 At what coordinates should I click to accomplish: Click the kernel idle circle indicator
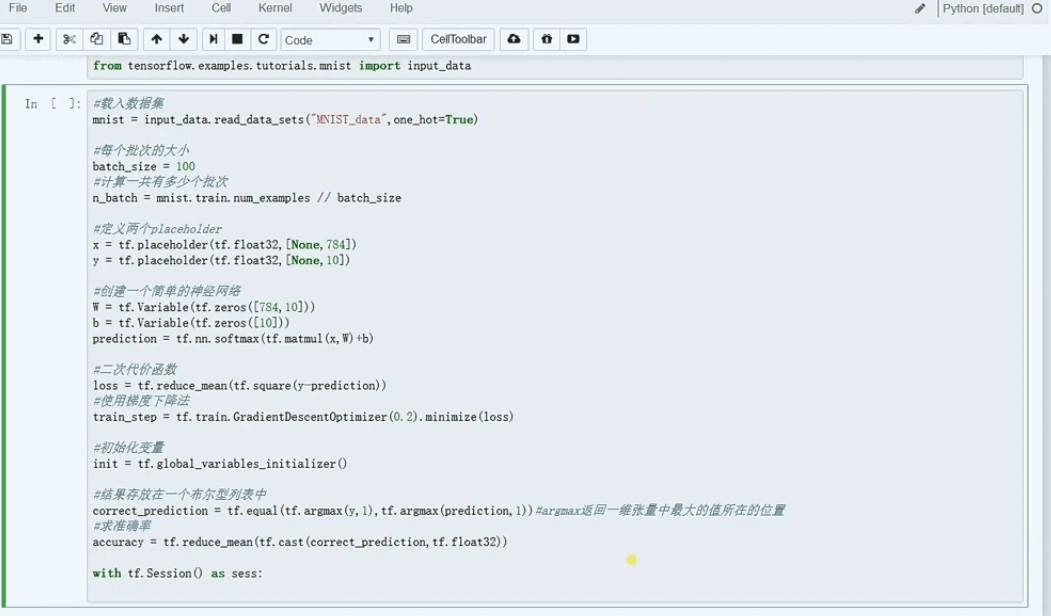pos(1037,8)
